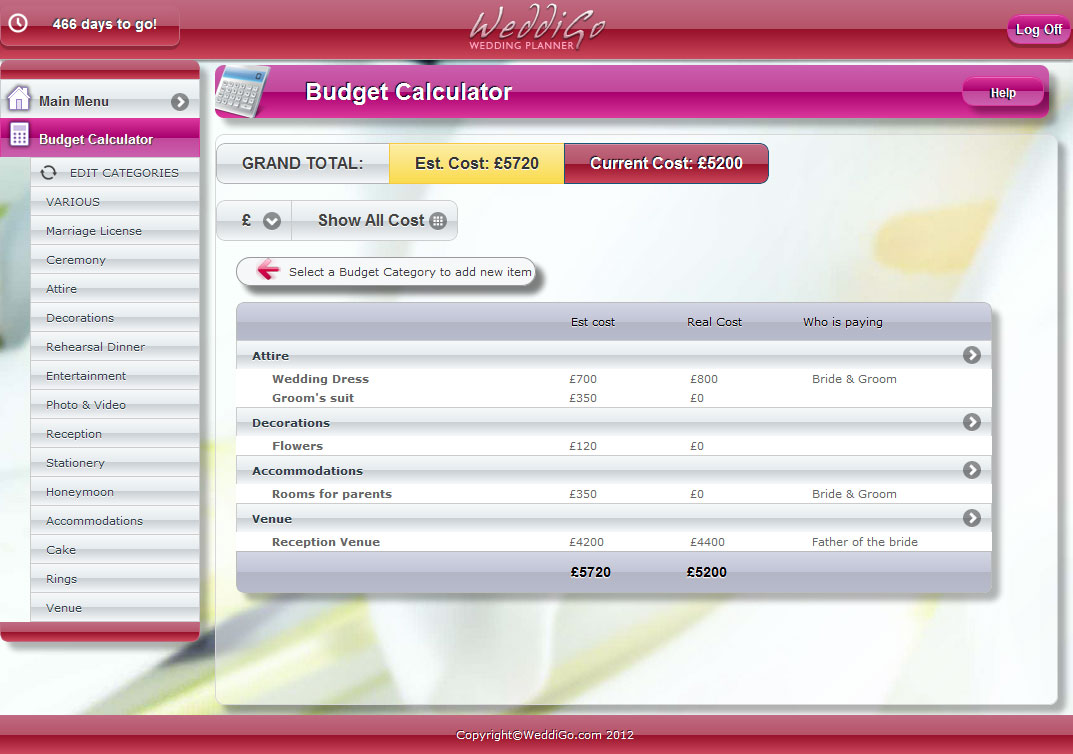Viewport: 1073px width, 754px height.
Task: Click the refresh icon beside Edit Categories
Action: (x=49, y=172)
